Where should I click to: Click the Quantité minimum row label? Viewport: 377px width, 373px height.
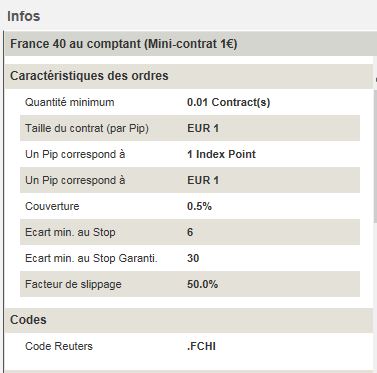tap(70, 102)
